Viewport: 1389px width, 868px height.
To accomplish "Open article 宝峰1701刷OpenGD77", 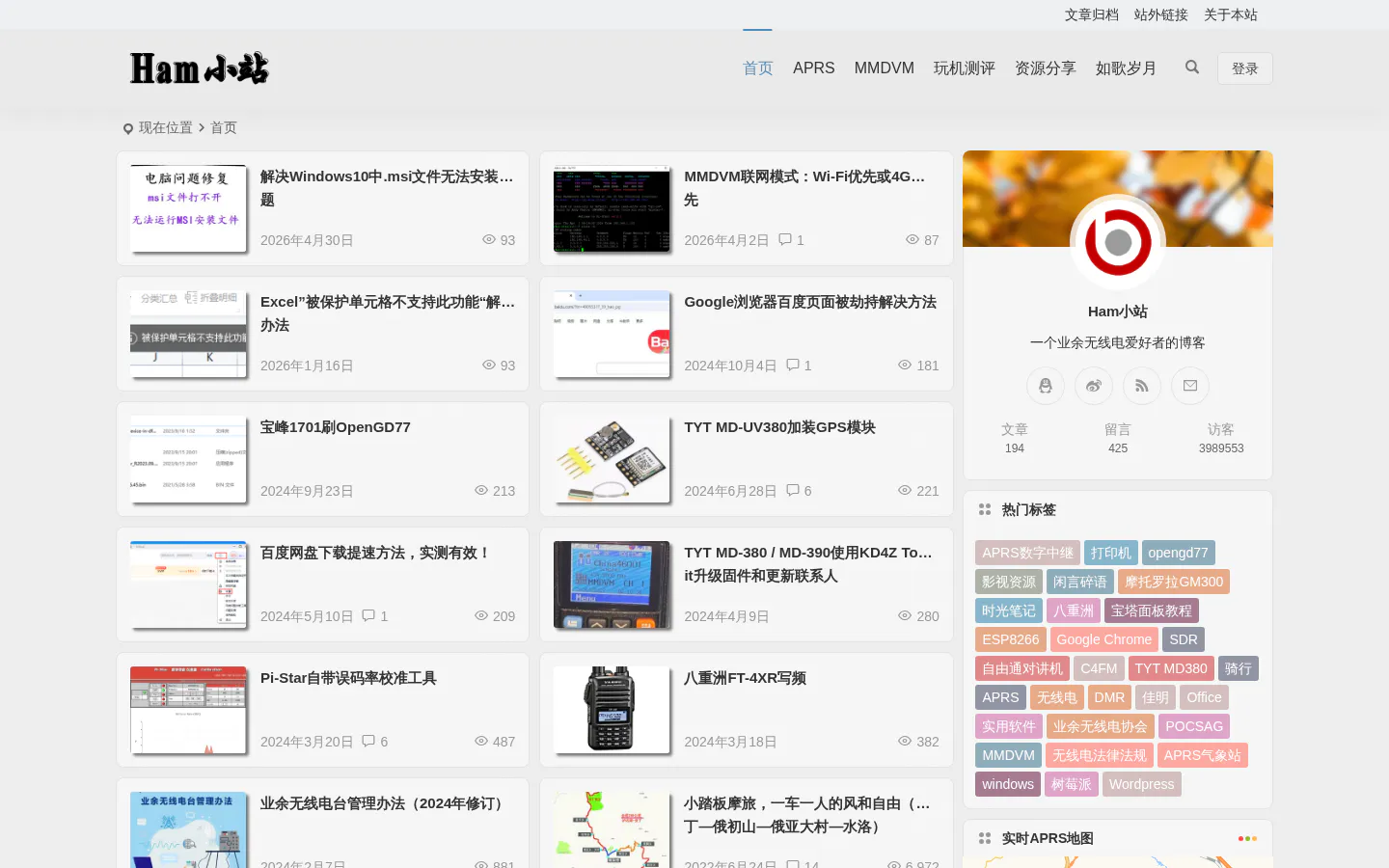I will click(x=336, y=427).
